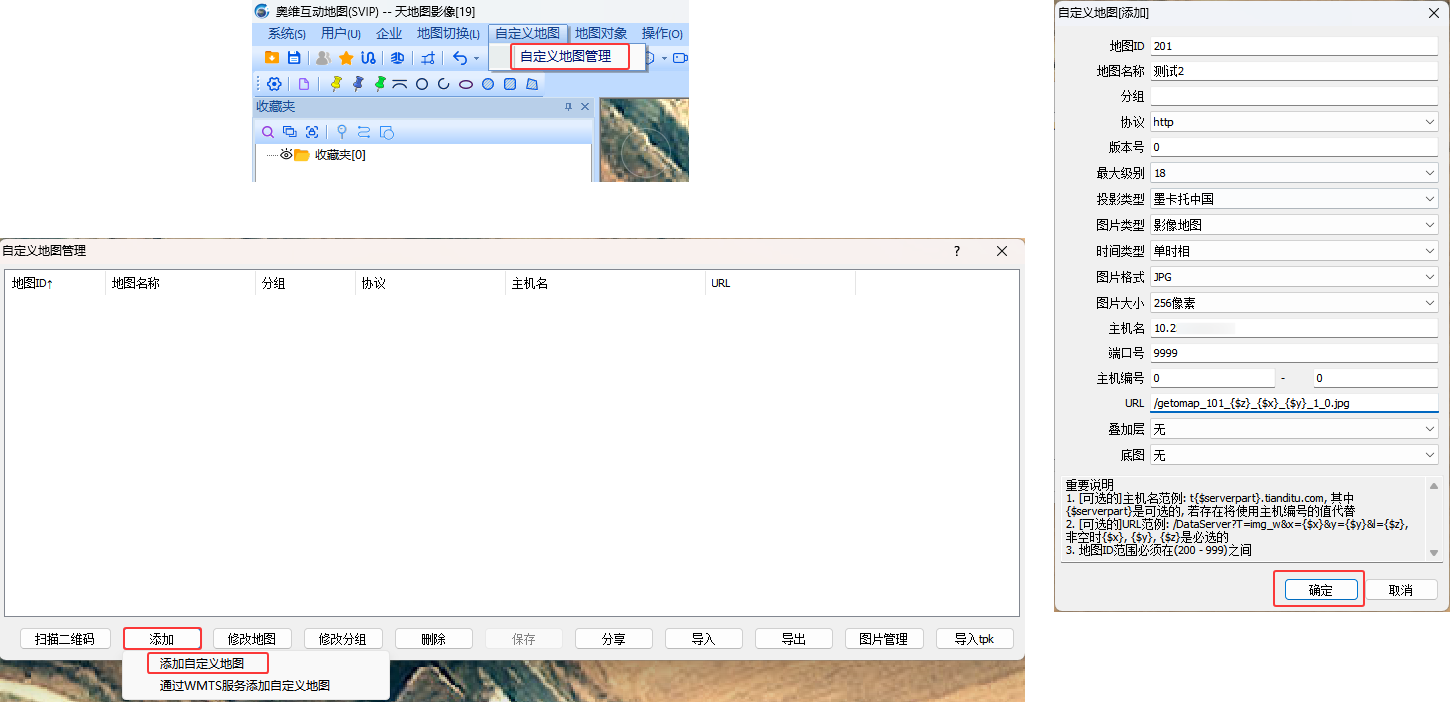Viewport: 1450px width, 708px height.
Task: Click into the 端口号 input field
Action: pyautogui.click(x=1294, y=353)
